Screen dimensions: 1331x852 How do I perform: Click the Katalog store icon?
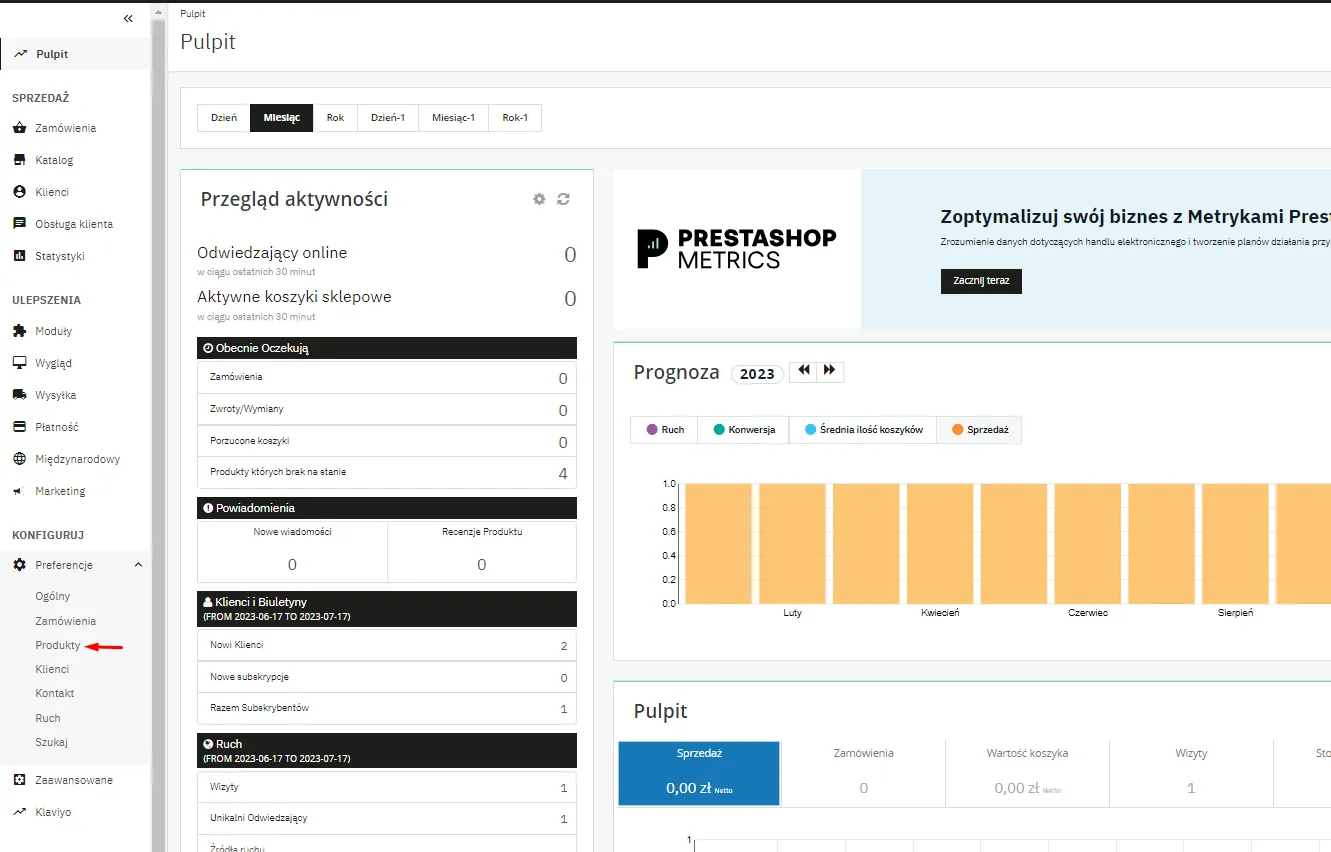[x=19, y=160]
